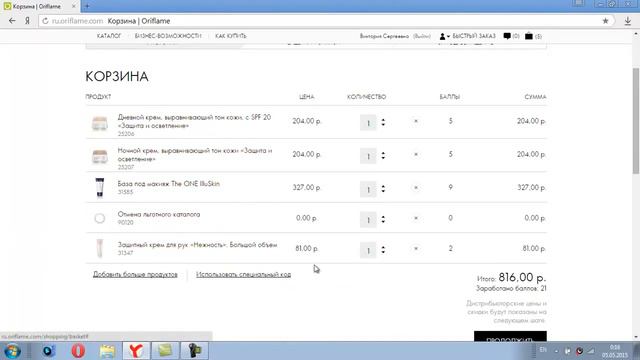Screen dimensions: 640x360
Task: Open Дневной крем product name link
Action: (x=194, y=121)
